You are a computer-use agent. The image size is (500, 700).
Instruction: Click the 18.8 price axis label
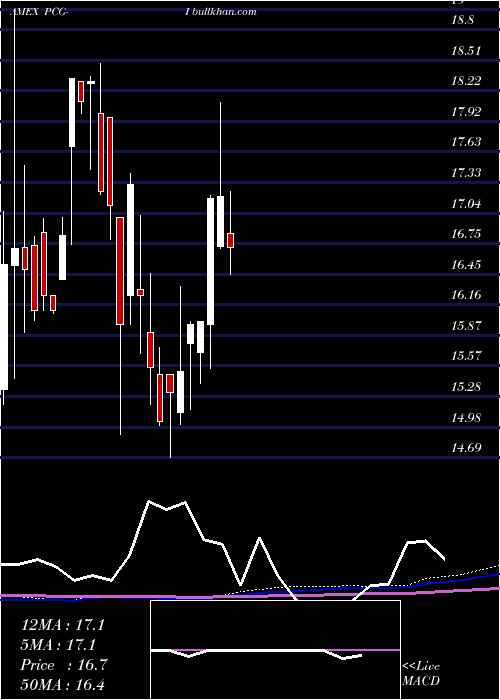click(x=462, y=20)
